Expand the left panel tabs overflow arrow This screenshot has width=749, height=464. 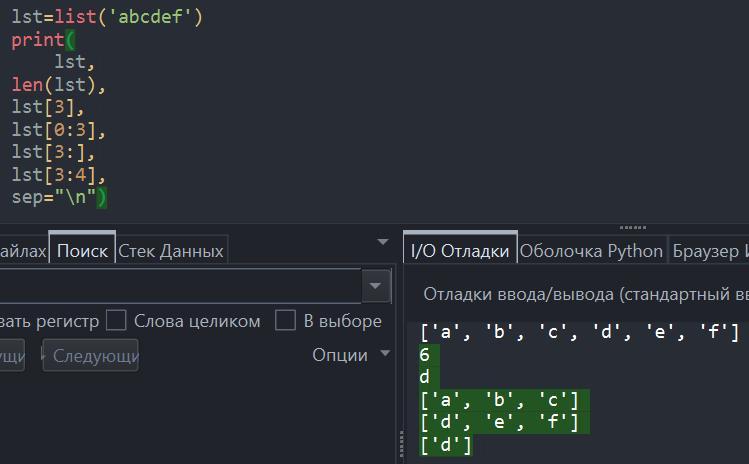(383, 242)
